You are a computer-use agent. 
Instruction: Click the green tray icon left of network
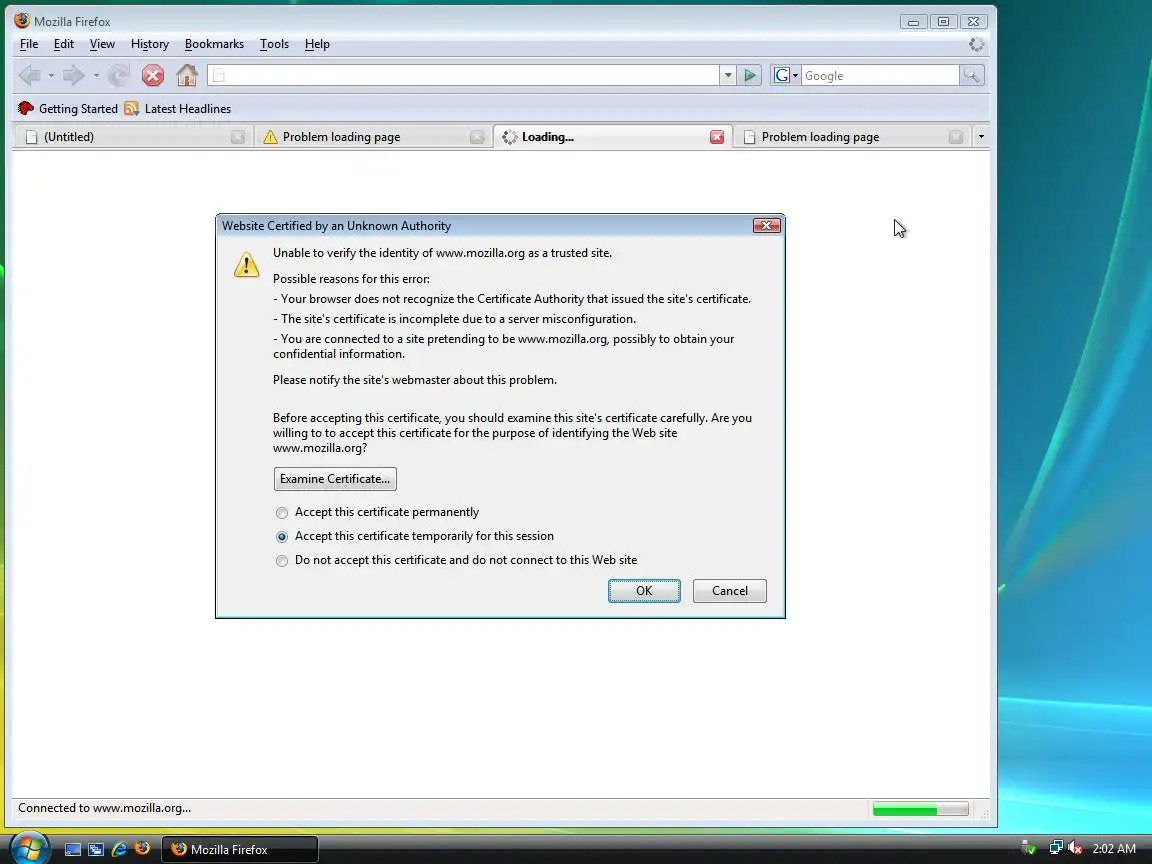click(1029, 849)
